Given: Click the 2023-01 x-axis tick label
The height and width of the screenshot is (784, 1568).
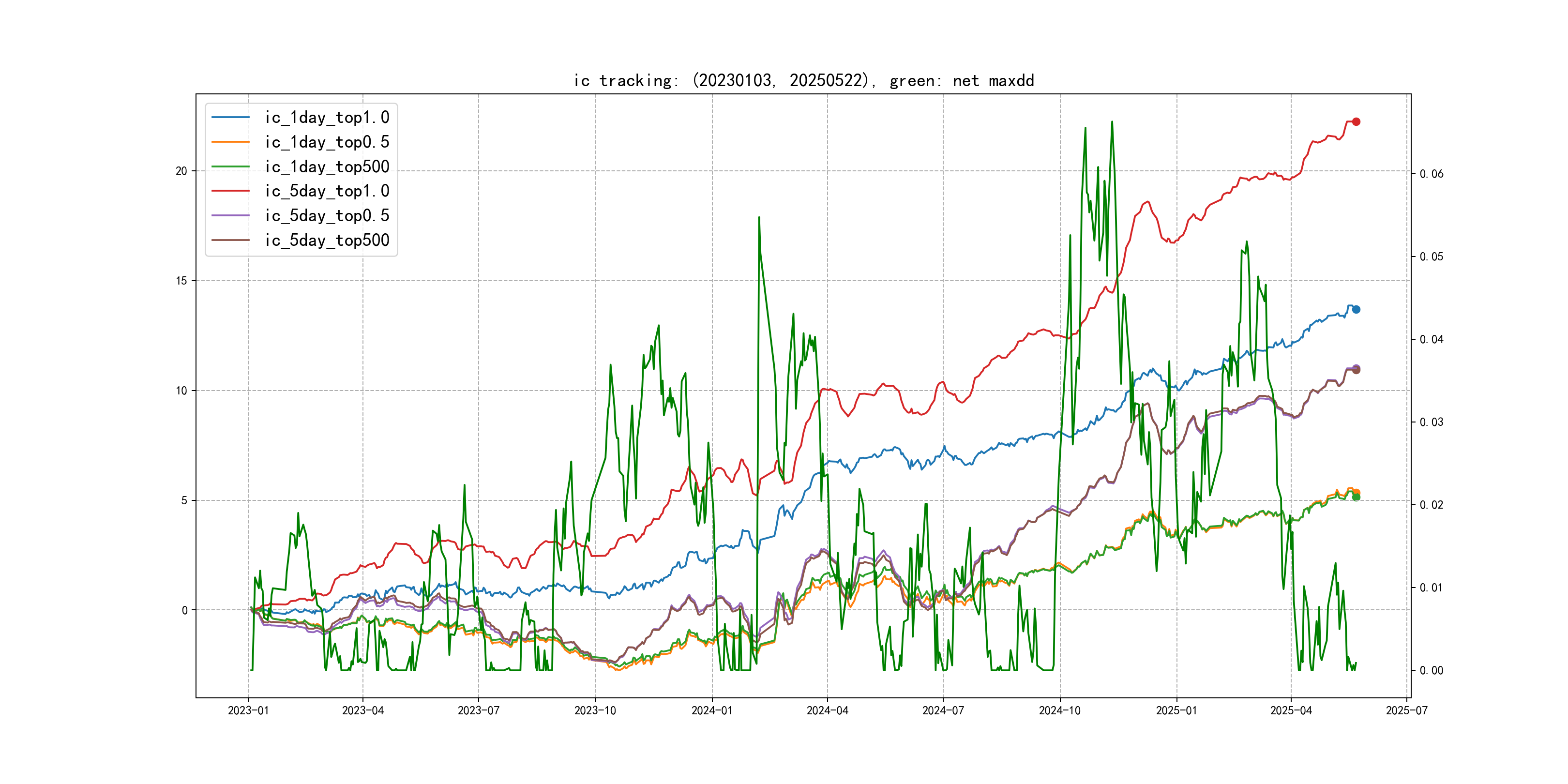Looking at the screenshot, I should 248,710.
